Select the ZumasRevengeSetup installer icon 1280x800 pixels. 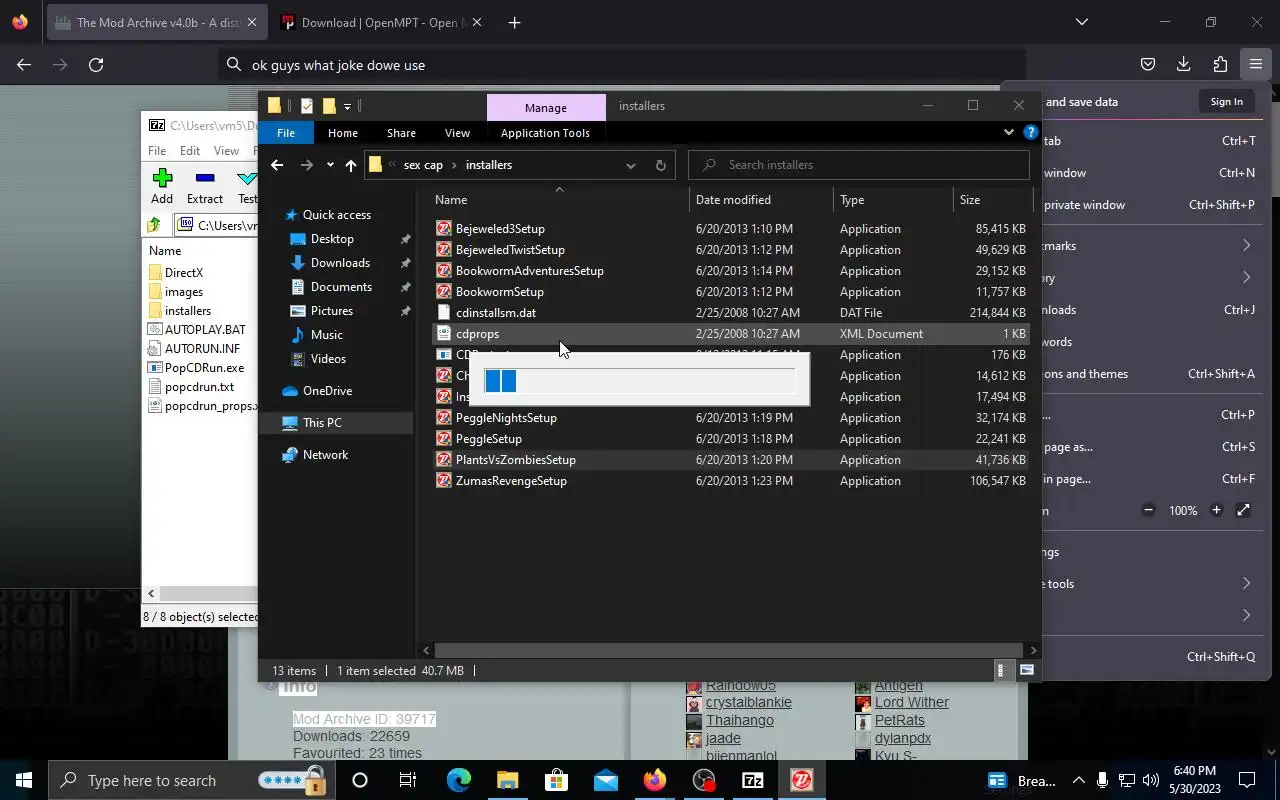coord(444,481)
